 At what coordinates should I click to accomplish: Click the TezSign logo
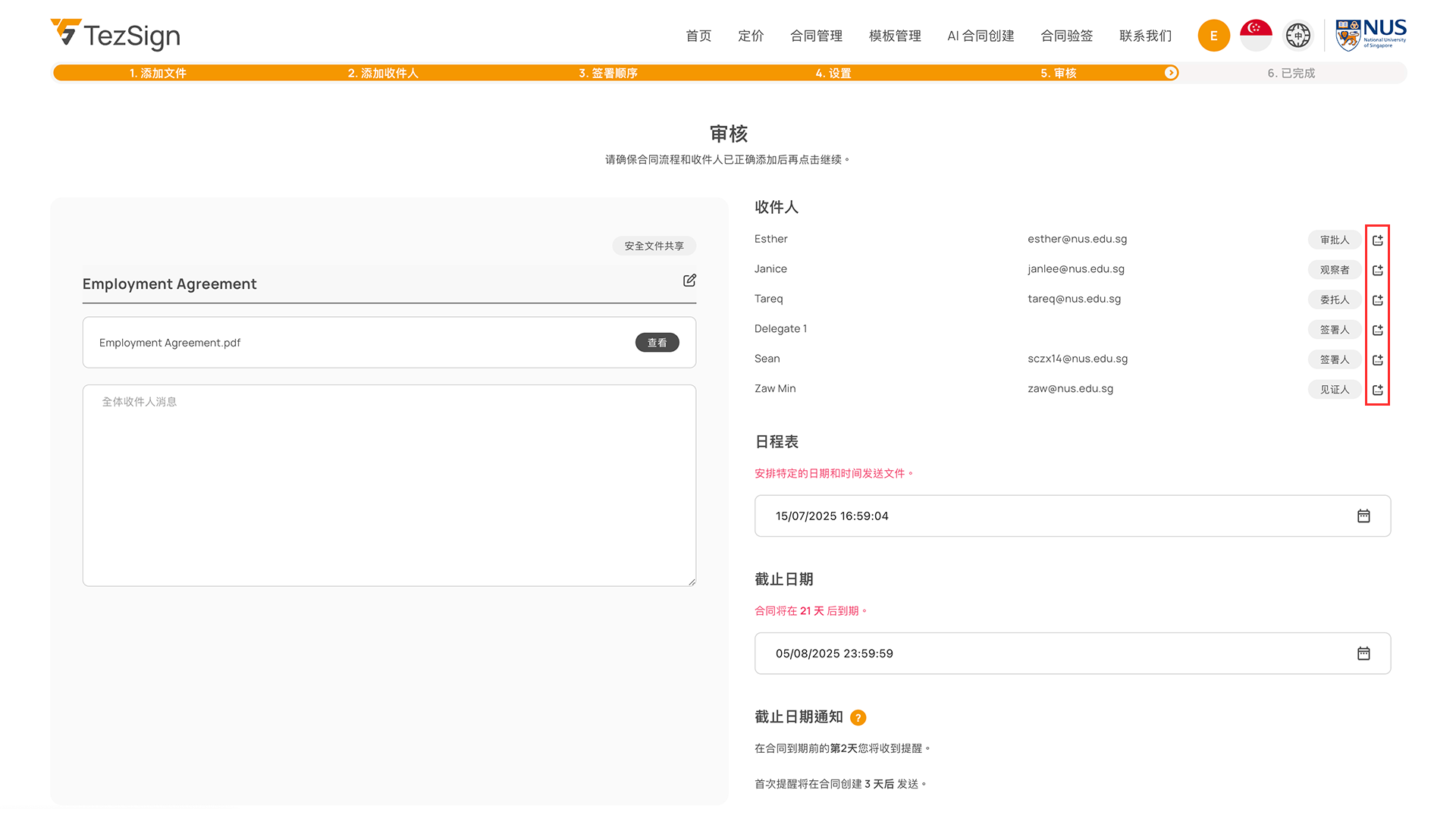click(115, 34)
